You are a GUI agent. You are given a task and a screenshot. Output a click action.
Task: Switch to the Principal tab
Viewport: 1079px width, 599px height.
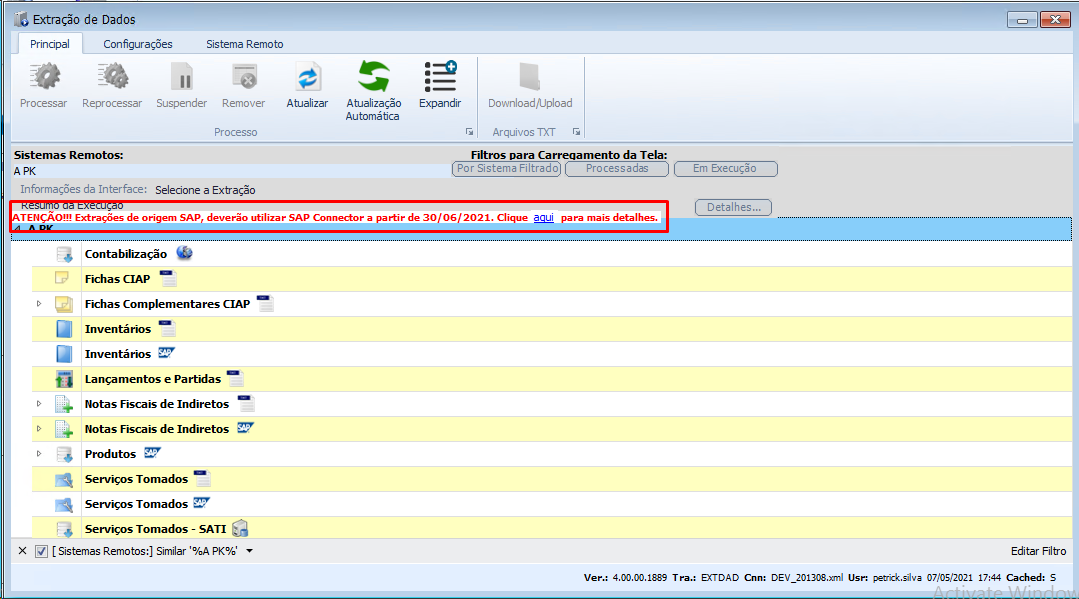(x=50, y=44)
